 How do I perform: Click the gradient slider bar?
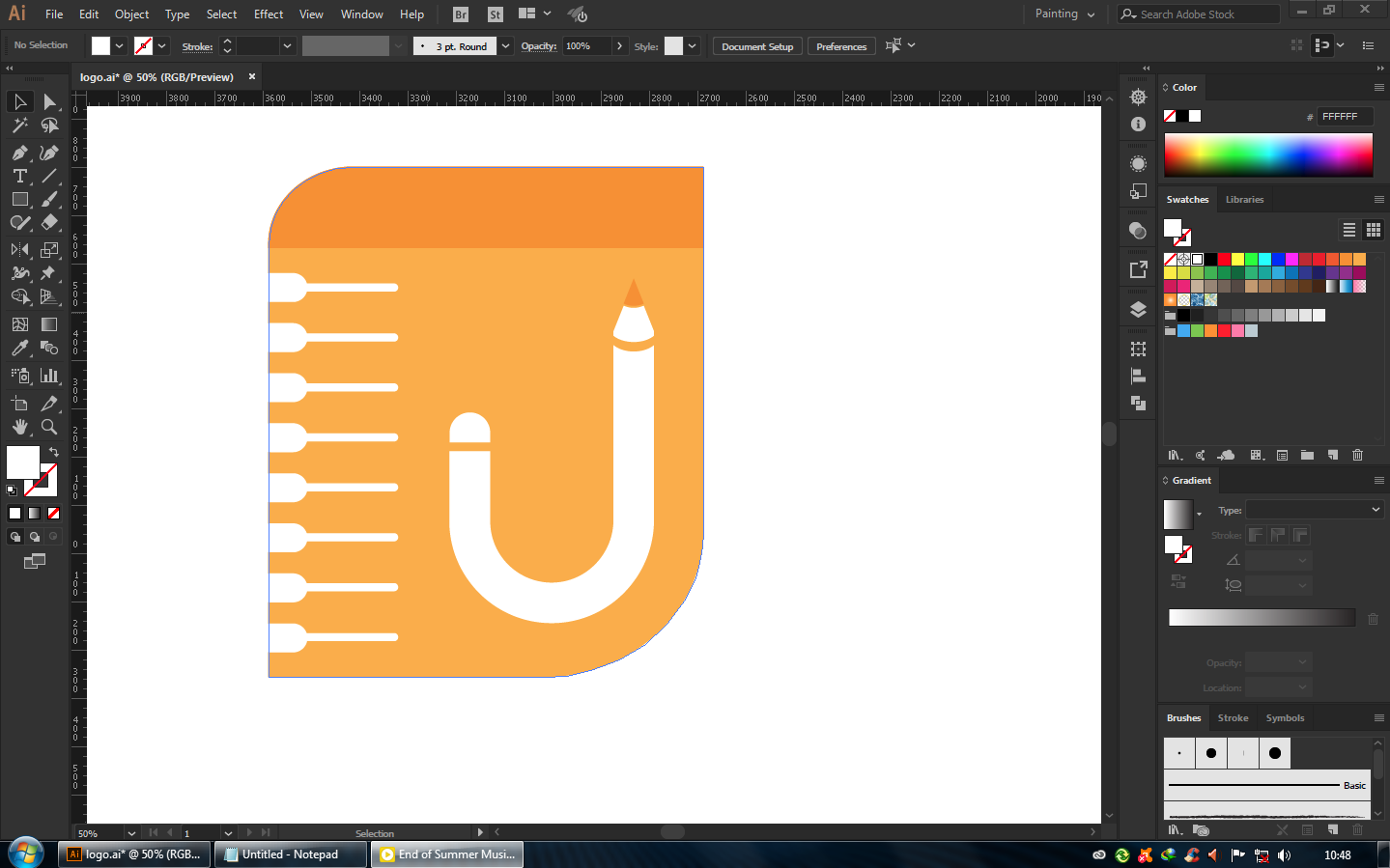pos(1262,618)
